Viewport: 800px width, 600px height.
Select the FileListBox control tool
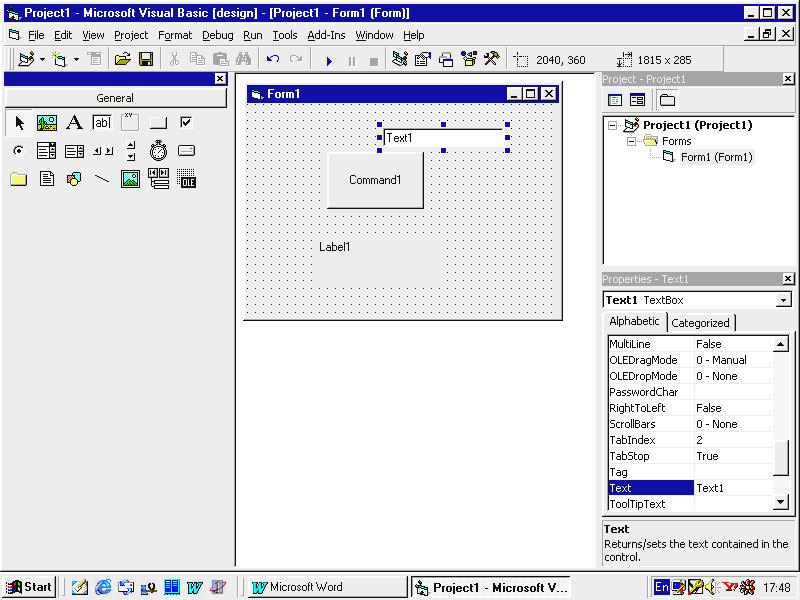coord(46,179)
